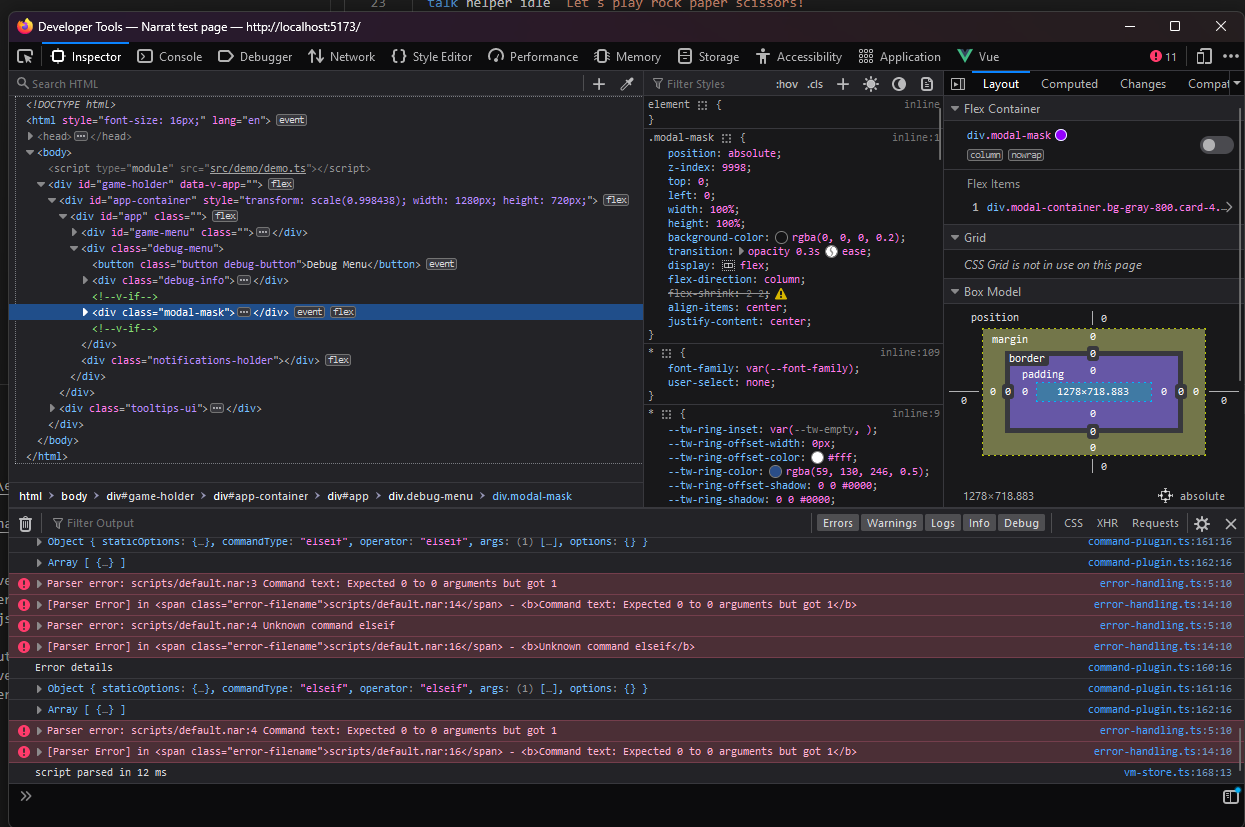Collapse the Flex Container section

pyautogui.click(x=955, y=109)
